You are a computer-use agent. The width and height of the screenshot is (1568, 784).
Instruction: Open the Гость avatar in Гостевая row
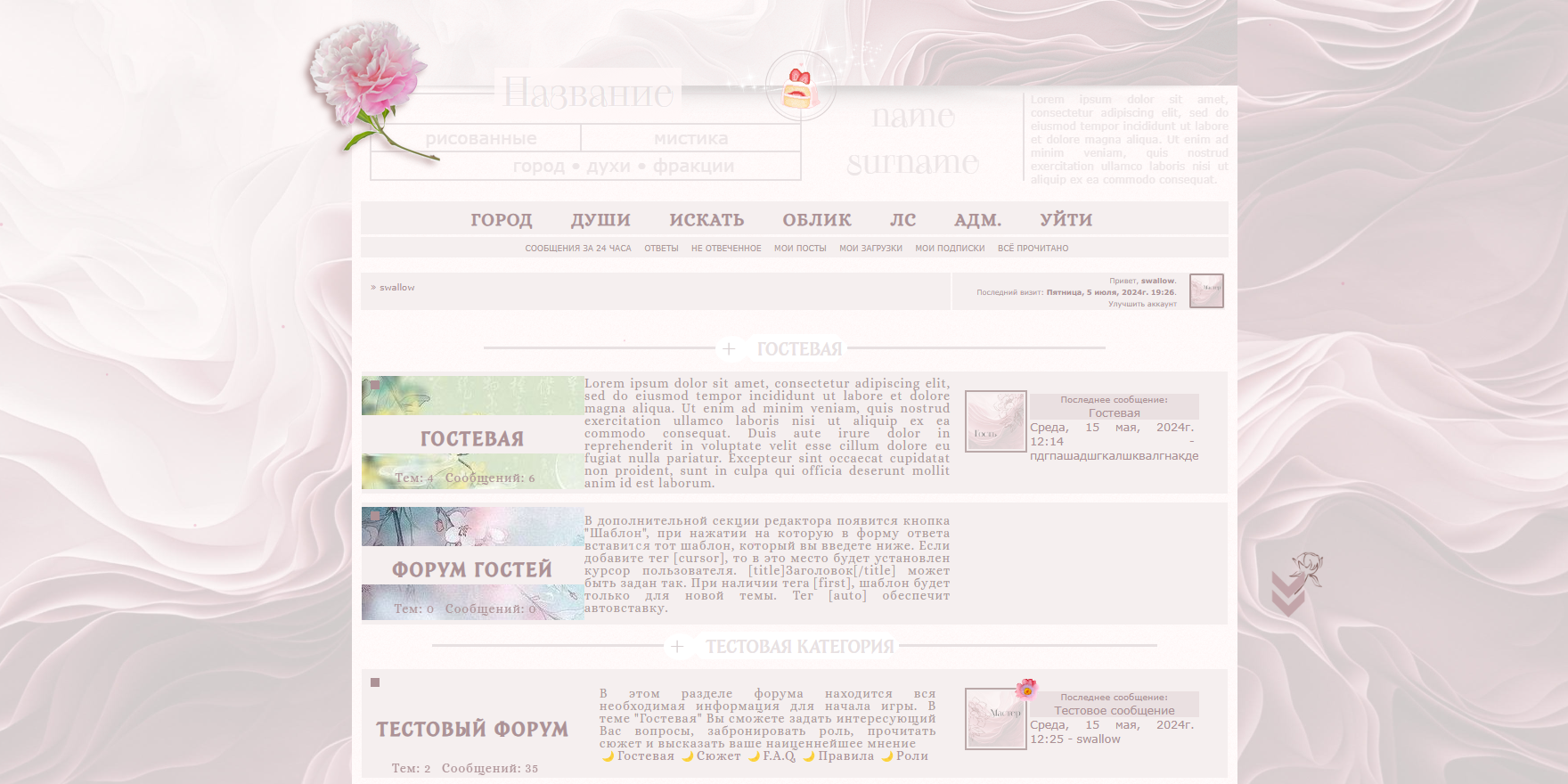click(x=996, y=421)
